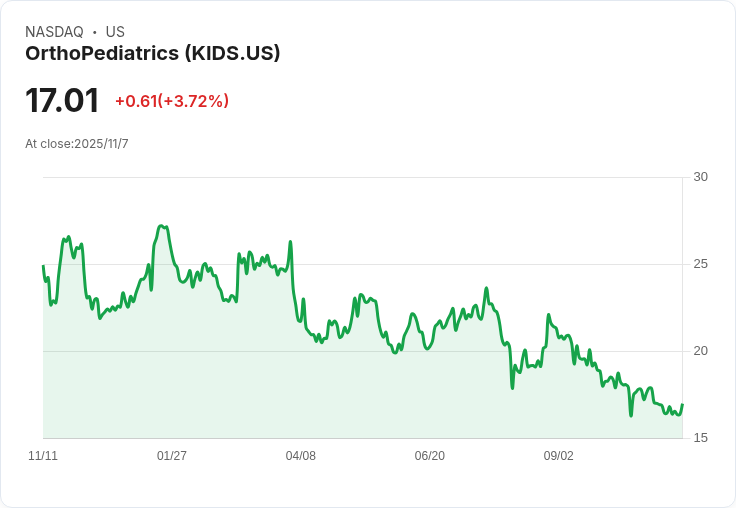Image resolution: width=736 pixels, height=508 pixels.
Task: Click the 25 price axis label
Action: coord(700,264)
